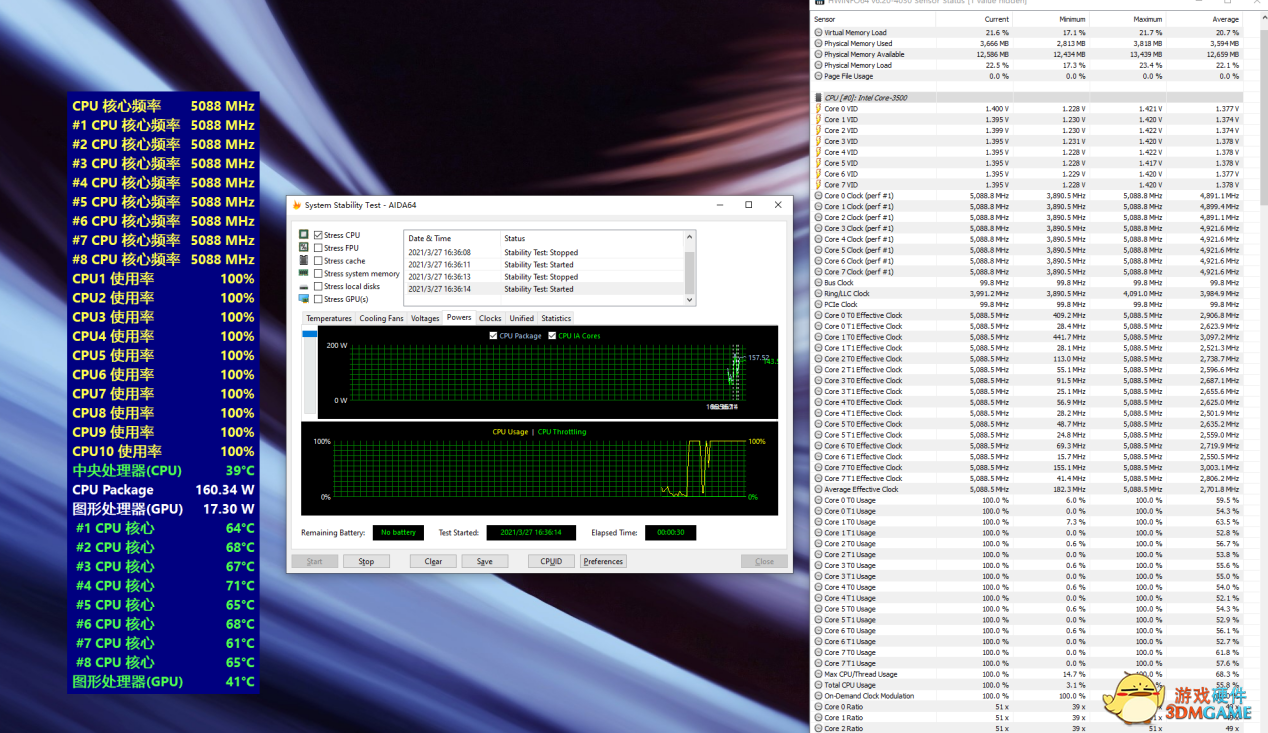This screenshot has height=733, width=1268.
Task: Select the Clocks tab
Action: pyautogui.click(x=490, y=318)
